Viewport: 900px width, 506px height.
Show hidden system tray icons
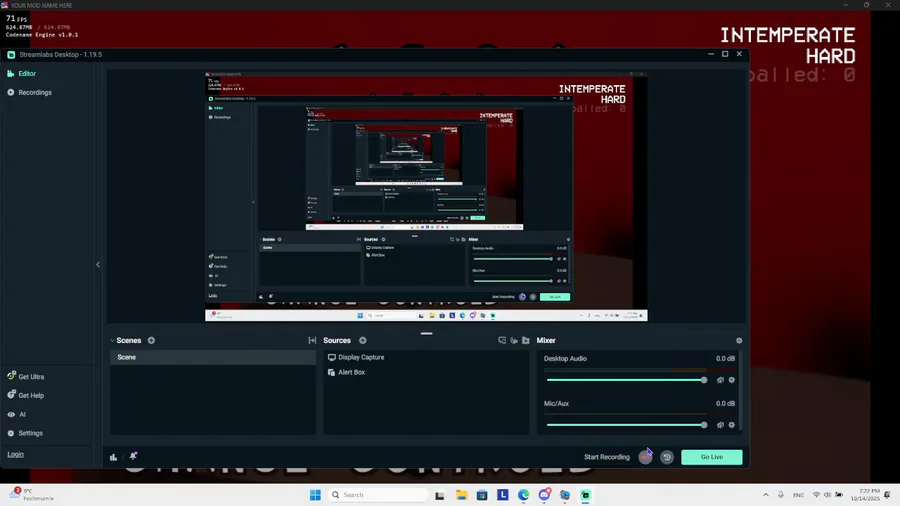[x=766, y=495]
